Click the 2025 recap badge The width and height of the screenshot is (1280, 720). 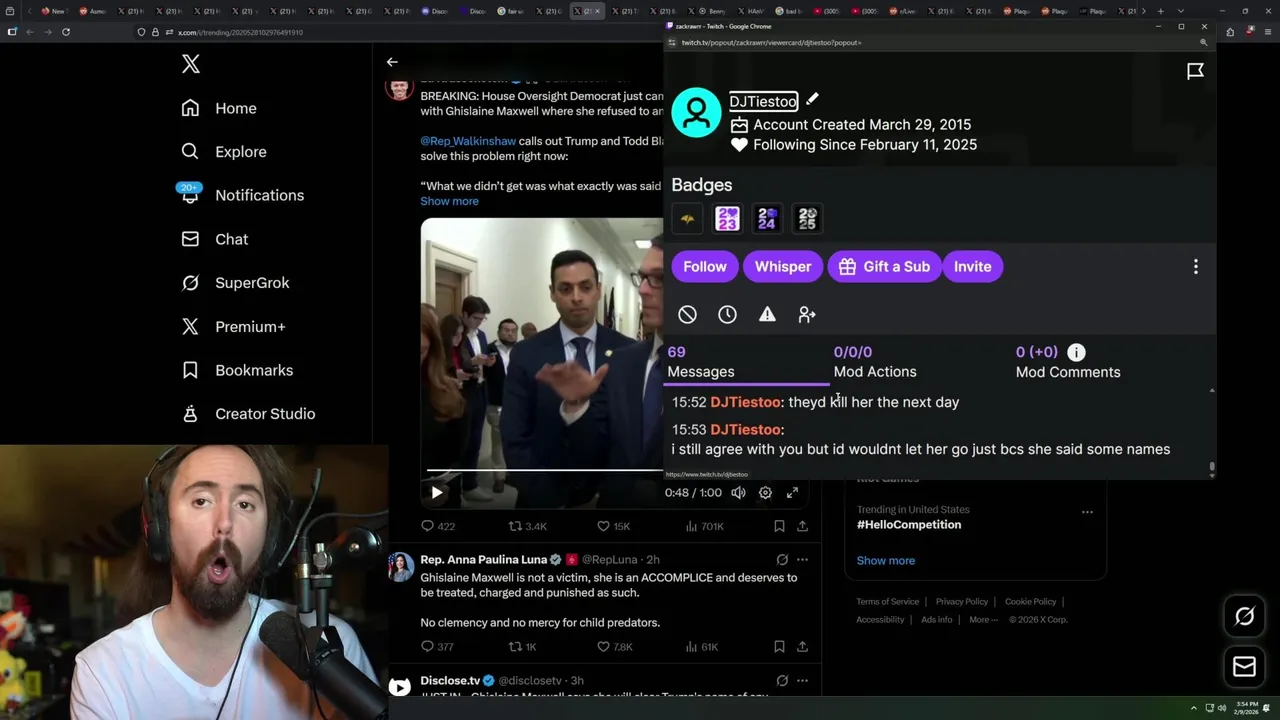point(808,218)
